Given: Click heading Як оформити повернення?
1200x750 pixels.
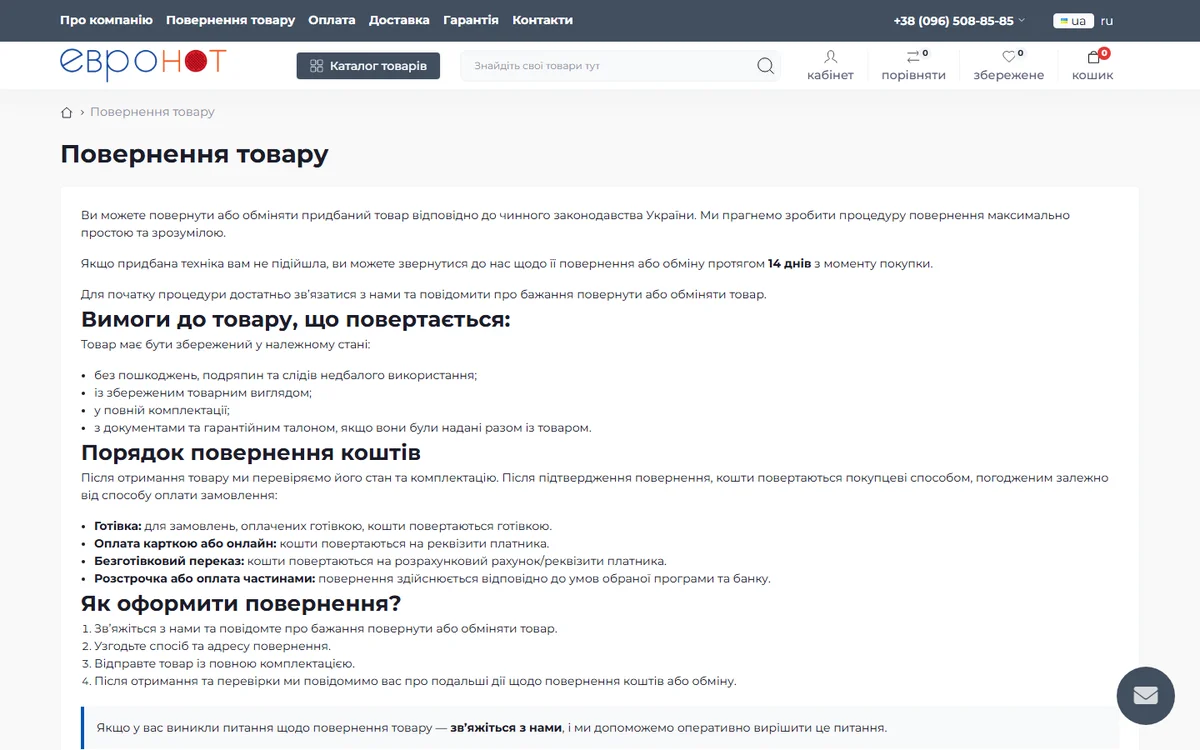Looking at the screenshot, I should (241, 604).
